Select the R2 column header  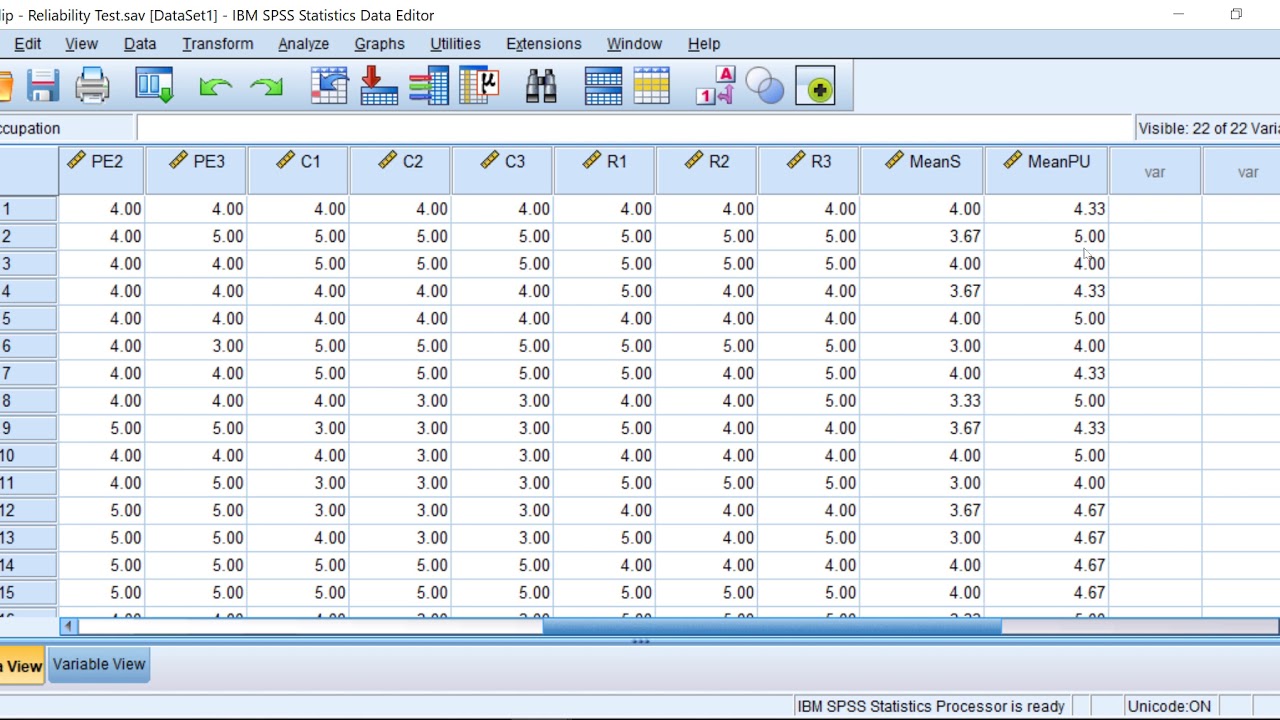point(706,170)
